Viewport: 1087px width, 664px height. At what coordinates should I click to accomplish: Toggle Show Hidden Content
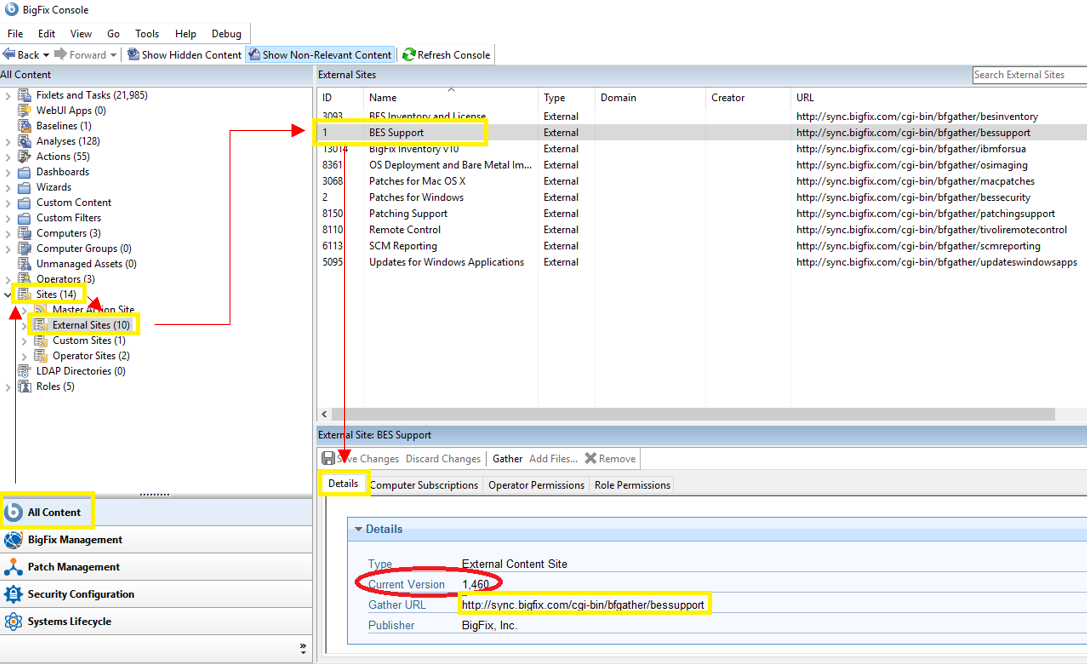pyautogui.click(x=184, y=55)
